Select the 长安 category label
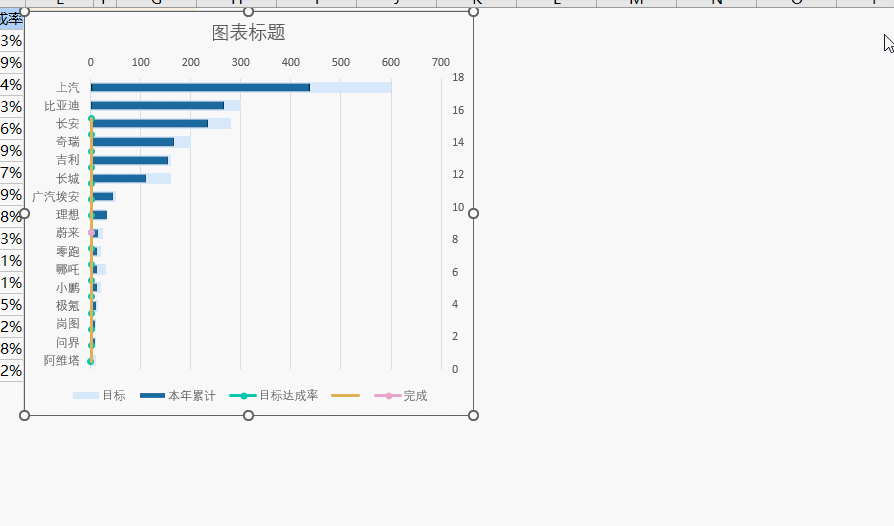Screen dimensions: 894x526 point(67,124)
